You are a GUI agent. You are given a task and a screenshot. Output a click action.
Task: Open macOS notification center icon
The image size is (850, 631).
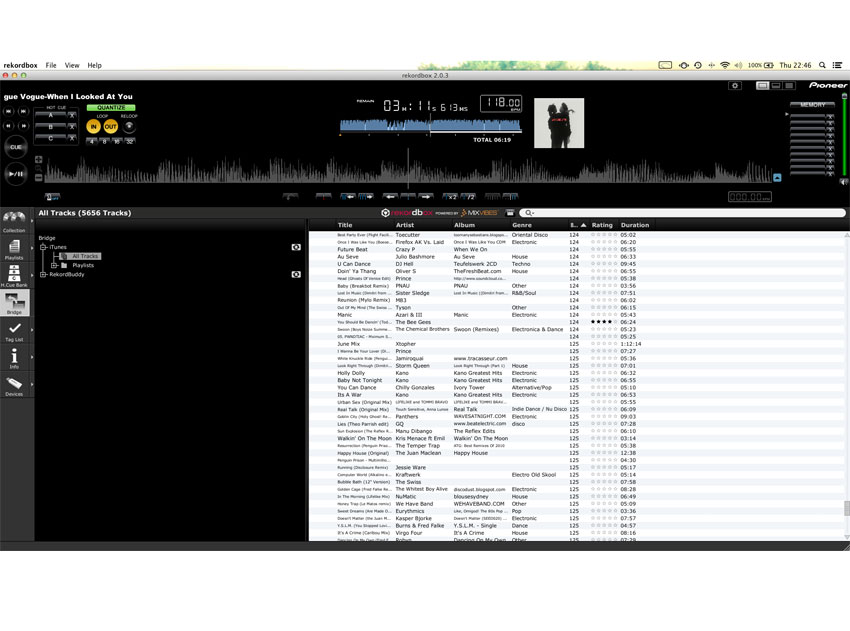(x=838, y=65)
